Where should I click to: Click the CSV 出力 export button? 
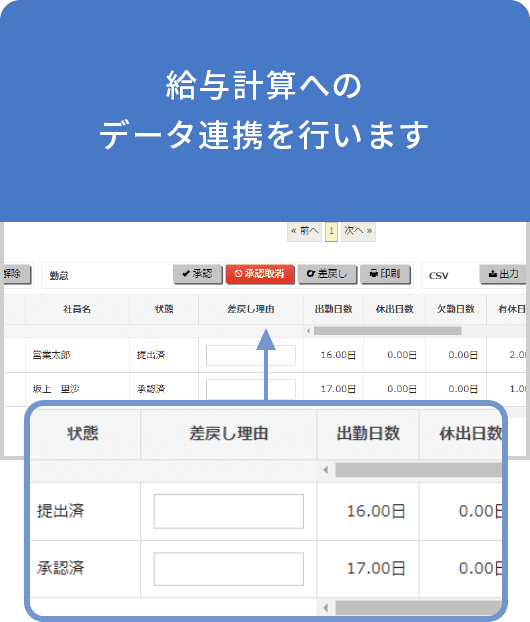[x=504, y=274]
